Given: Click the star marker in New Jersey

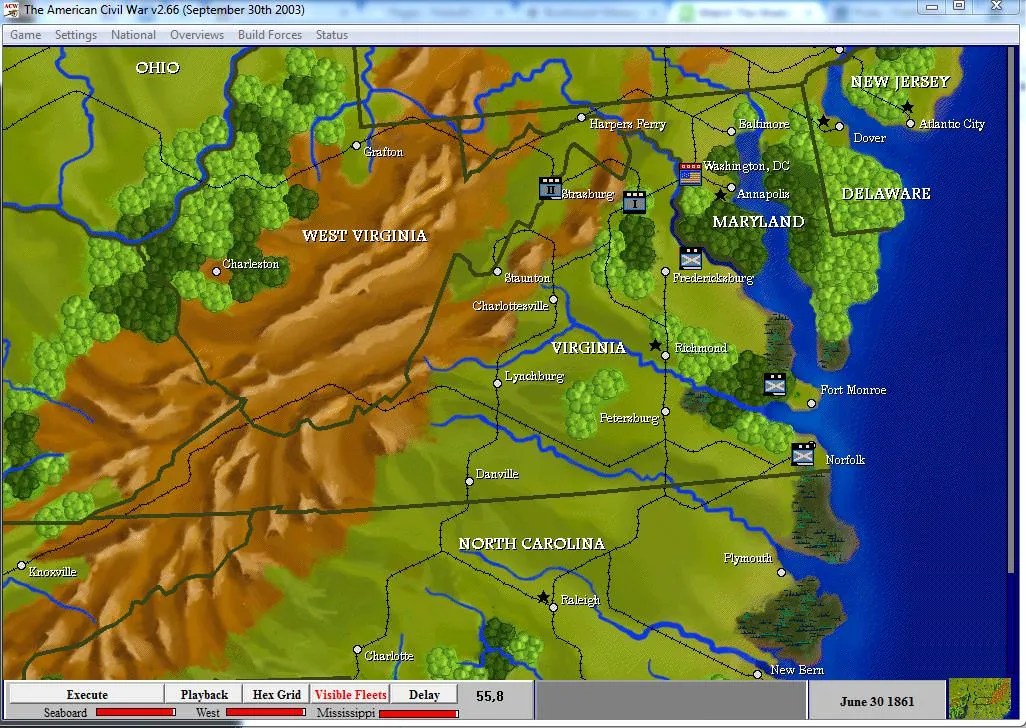Looking at the screenshot, I should (907, 107).
